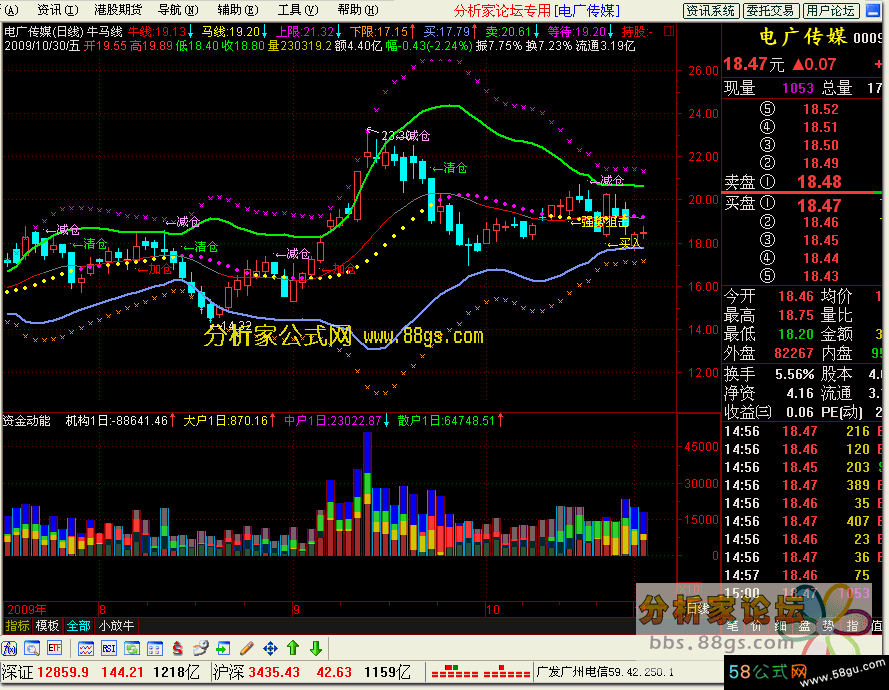Click the 资金动能 indicator label
The height and width of the screenshot is (690, 889).
pos(27,421)
